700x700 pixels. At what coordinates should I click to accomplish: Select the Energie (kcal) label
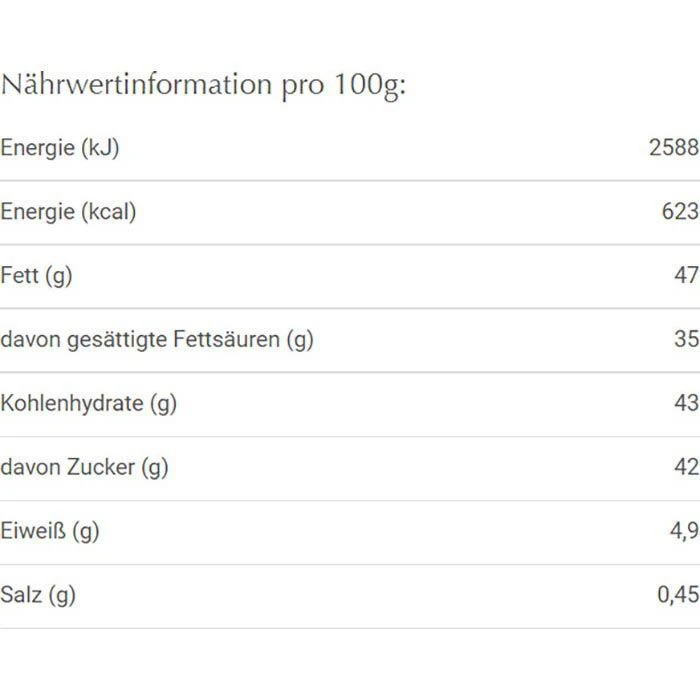[x=68, y=212]
